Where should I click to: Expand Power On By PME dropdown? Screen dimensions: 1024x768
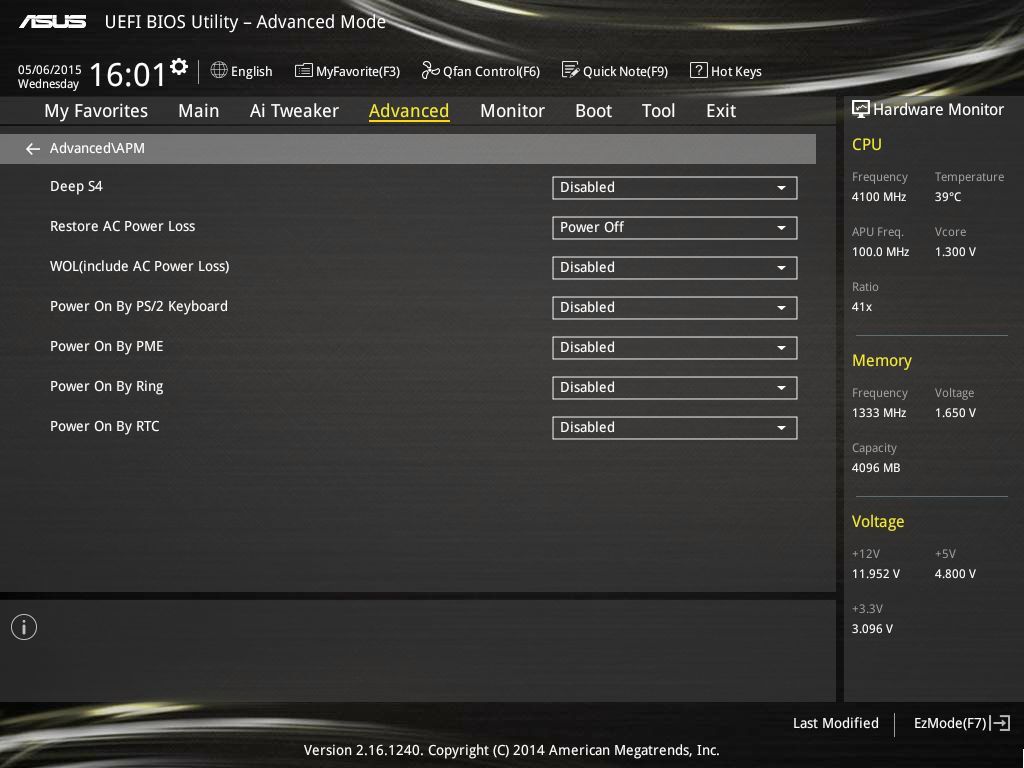[x=675, y=347]
